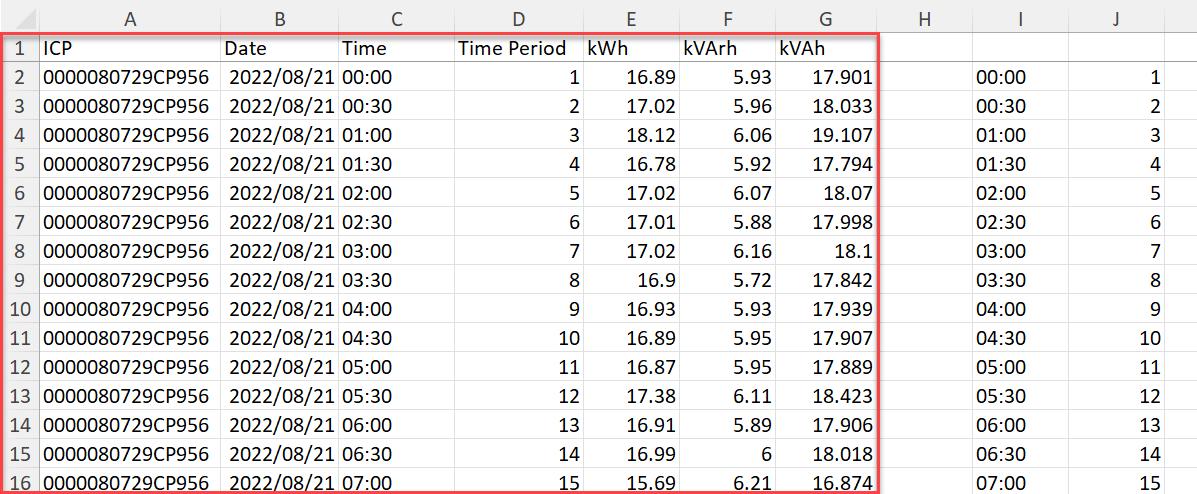Select row 16 header

coord(19,482)
